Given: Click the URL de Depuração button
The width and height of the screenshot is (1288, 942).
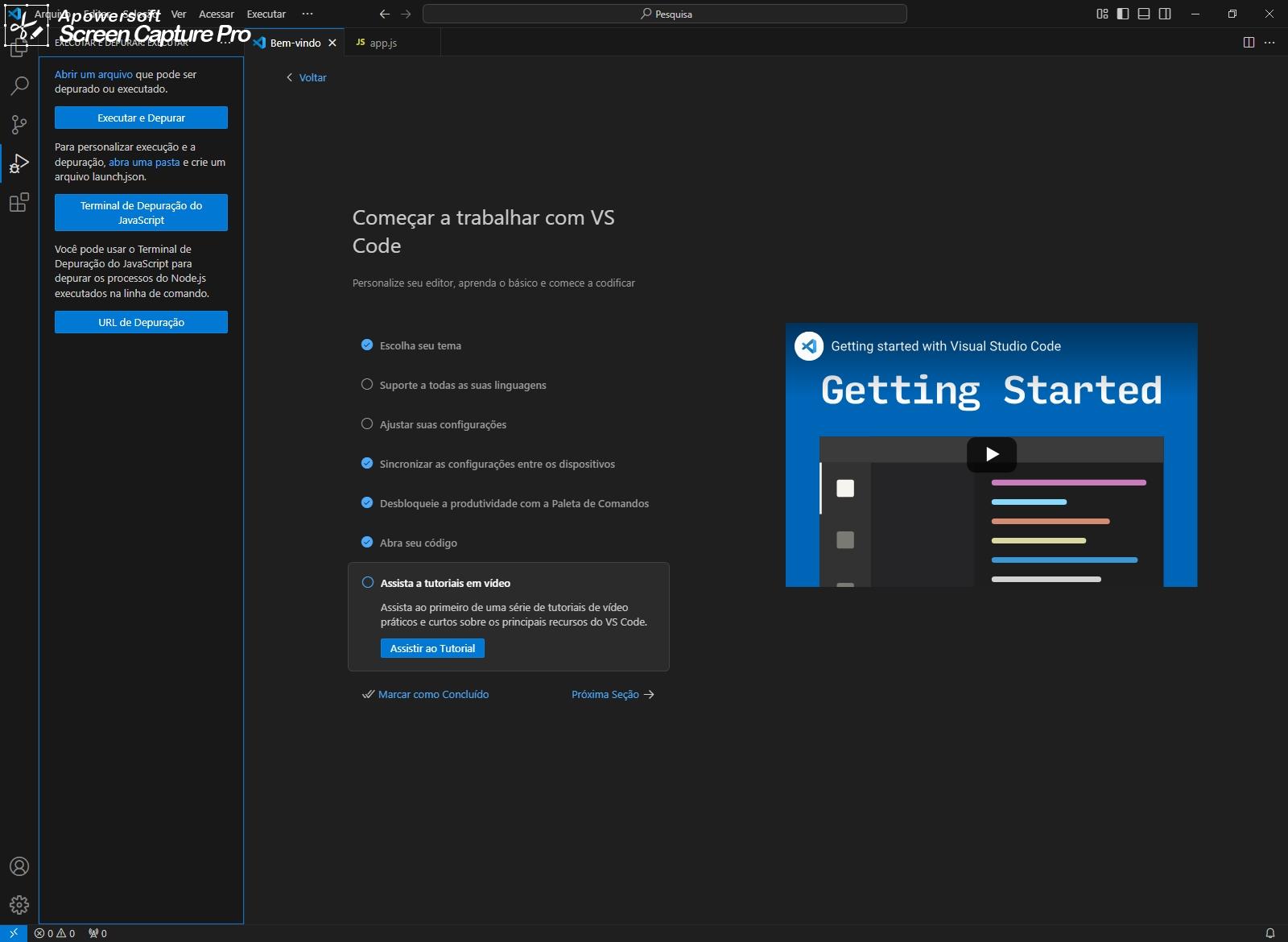Looking at the screenshot, I should [141, 322].
